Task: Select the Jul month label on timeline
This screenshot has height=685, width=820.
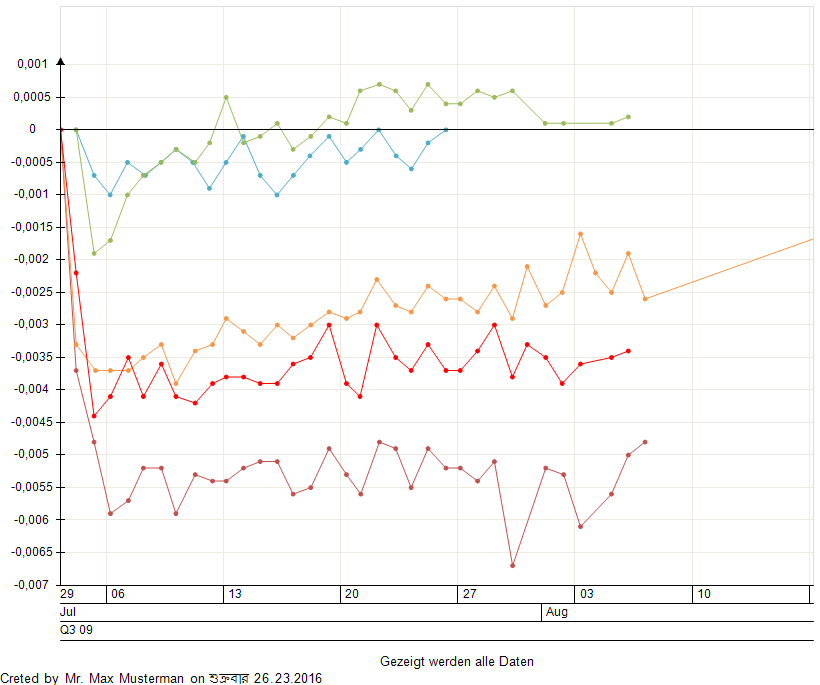Action: click(68, 612)
